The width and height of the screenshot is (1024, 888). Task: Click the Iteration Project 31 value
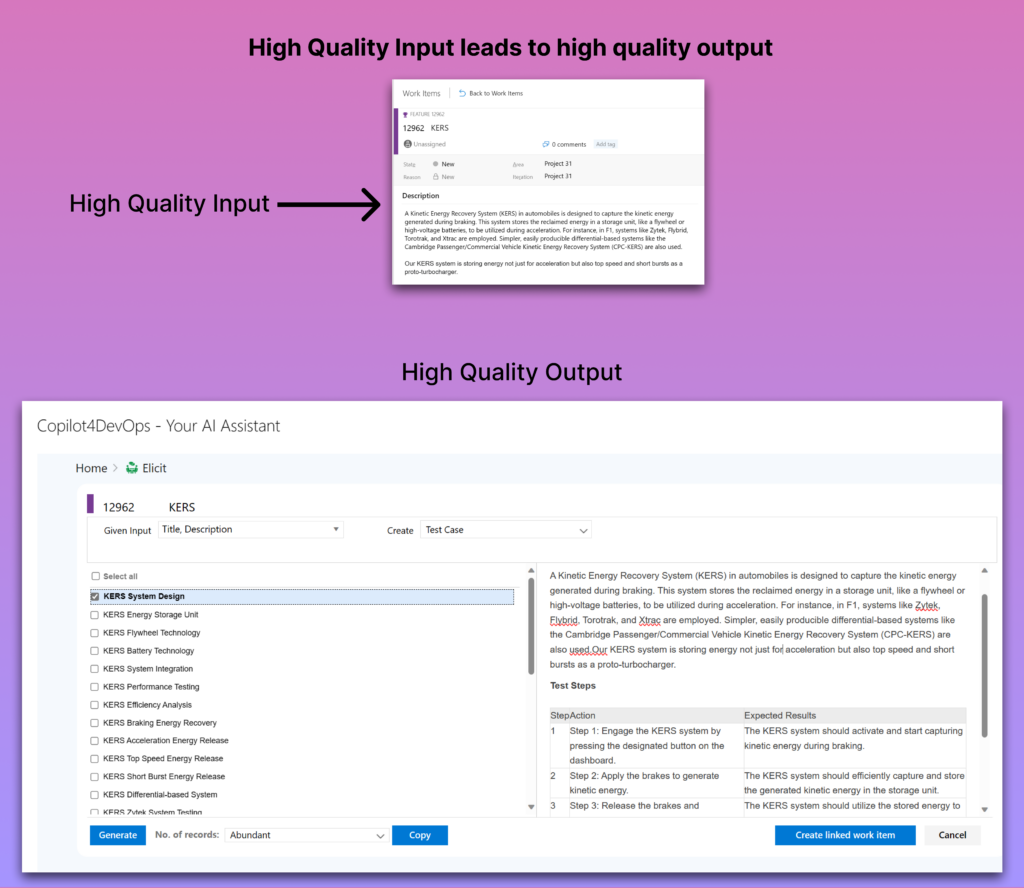(558, 176)
